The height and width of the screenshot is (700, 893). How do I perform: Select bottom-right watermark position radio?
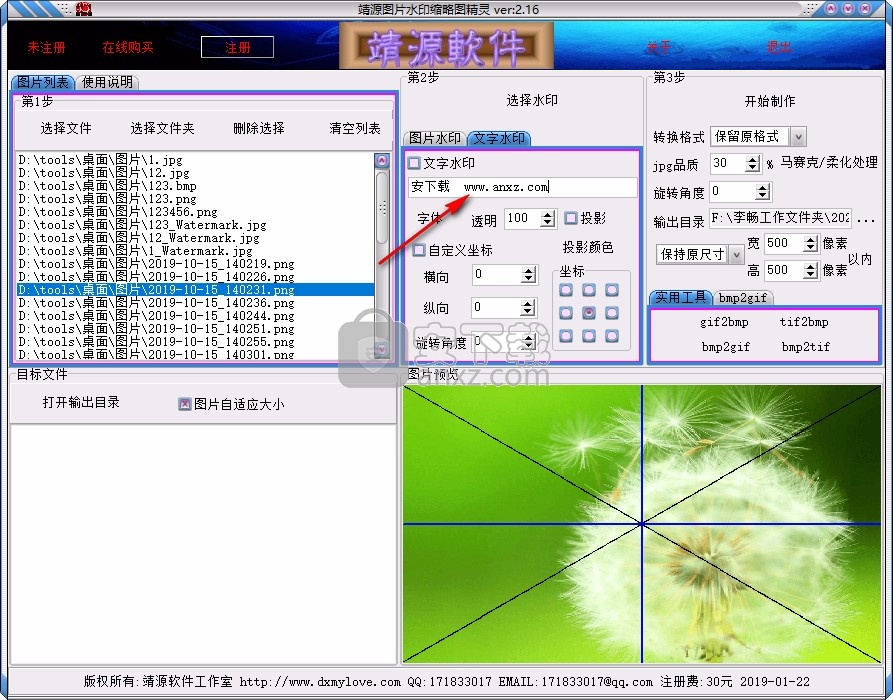point(612,335)
